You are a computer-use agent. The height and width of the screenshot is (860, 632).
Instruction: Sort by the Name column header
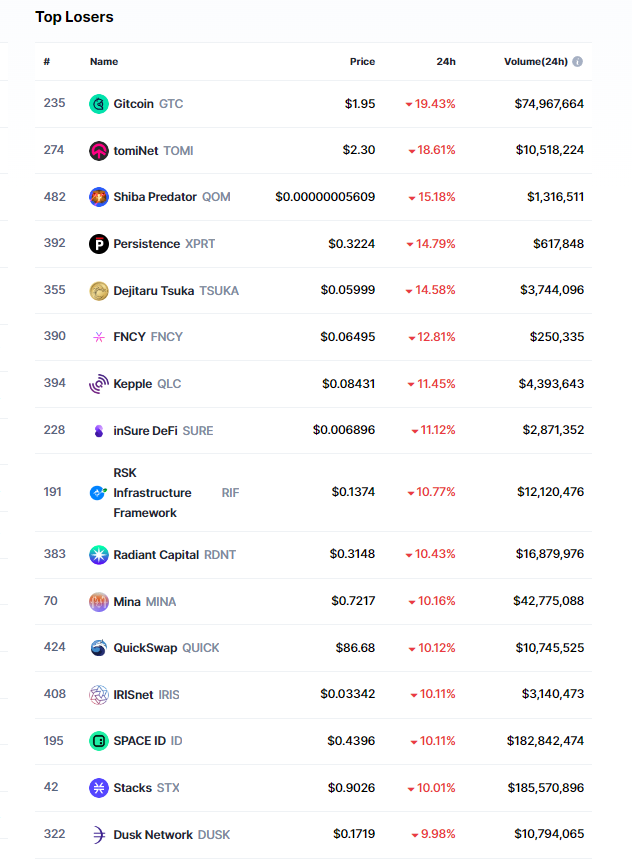(104, 62)
